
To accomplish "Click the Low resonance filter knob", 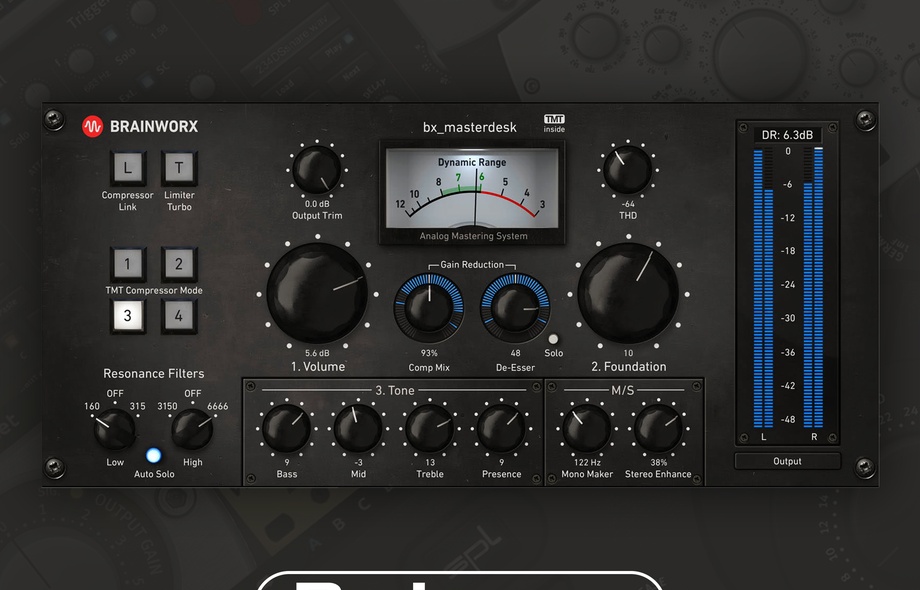I will pos(114,429).
